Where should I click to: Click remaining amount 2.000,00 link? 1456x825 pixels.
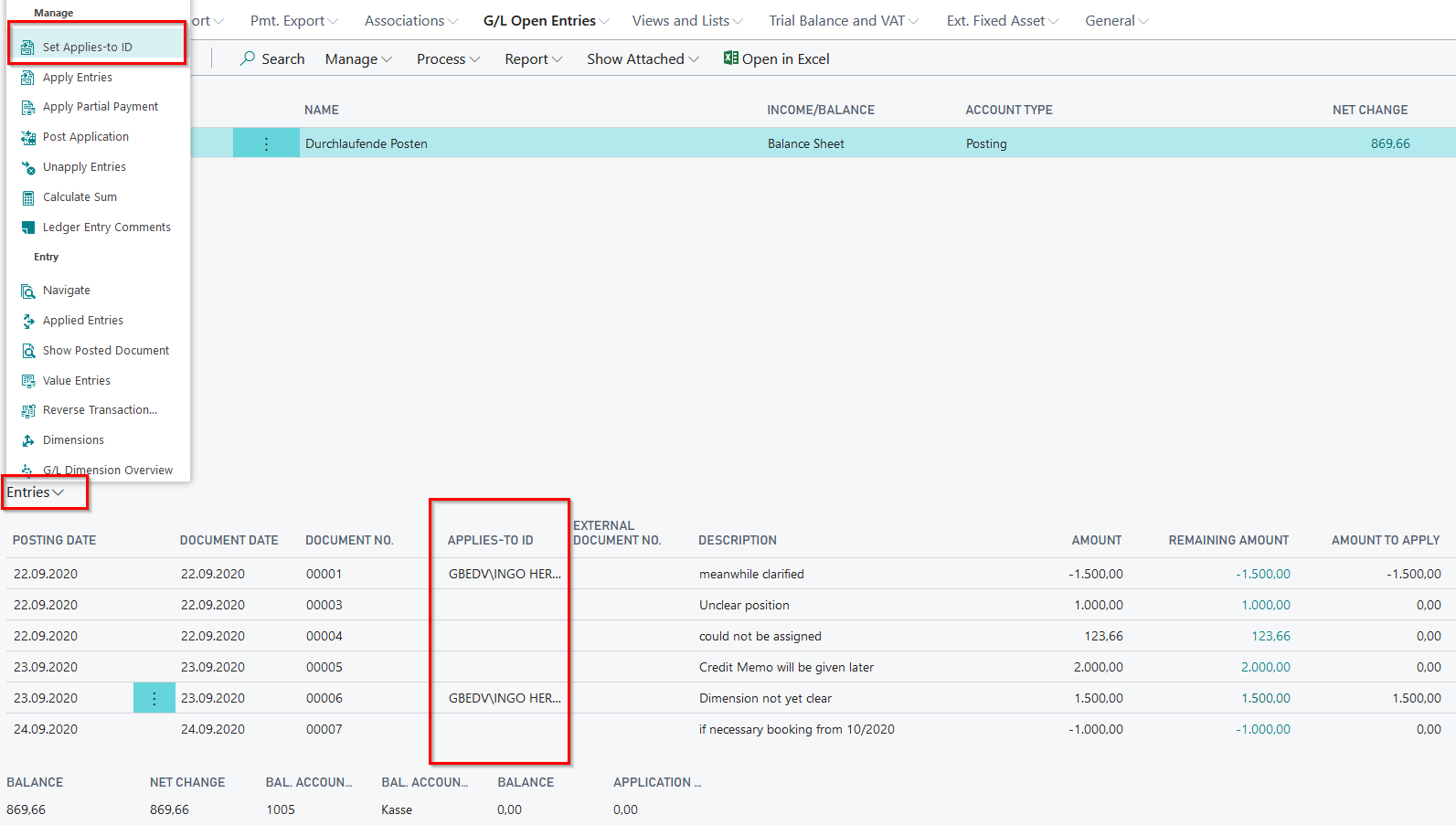(1265, 667)
